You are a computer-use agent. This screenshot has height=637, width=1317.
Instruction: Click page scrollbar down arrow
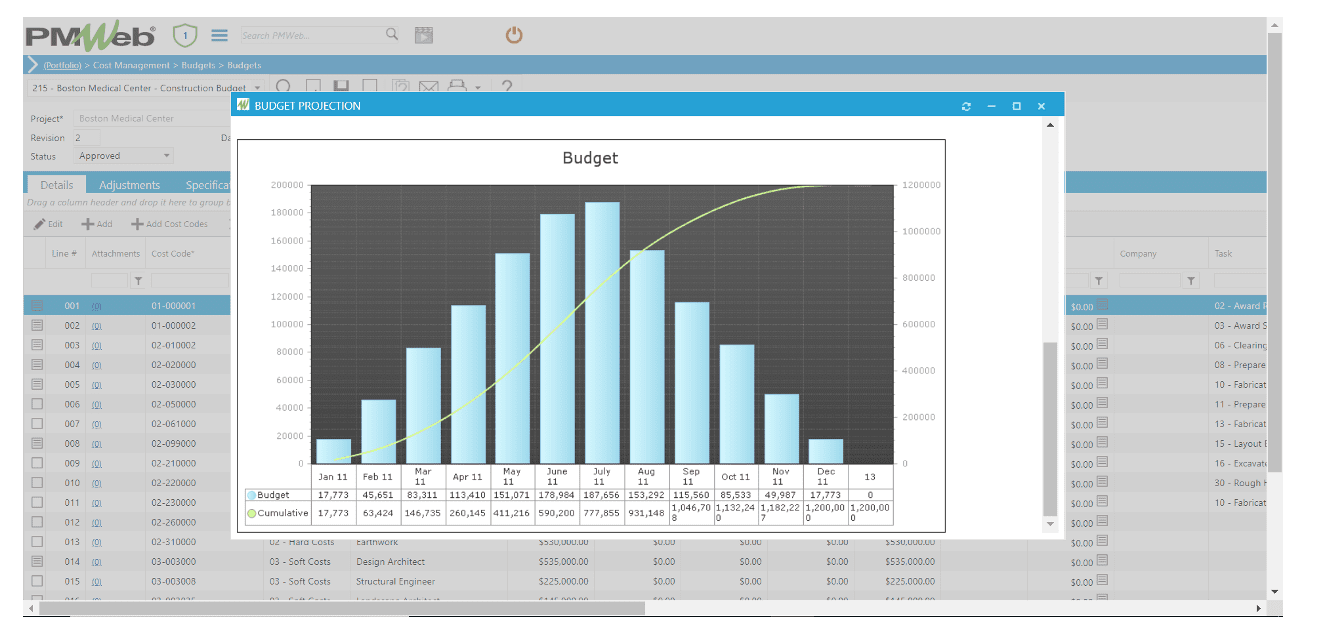pos(1275,591)
